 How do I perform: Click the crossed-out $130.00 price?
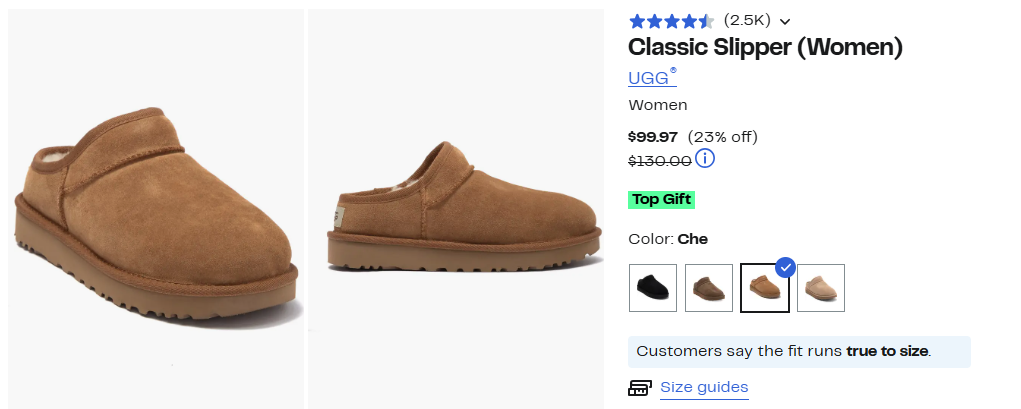[659, 160]
